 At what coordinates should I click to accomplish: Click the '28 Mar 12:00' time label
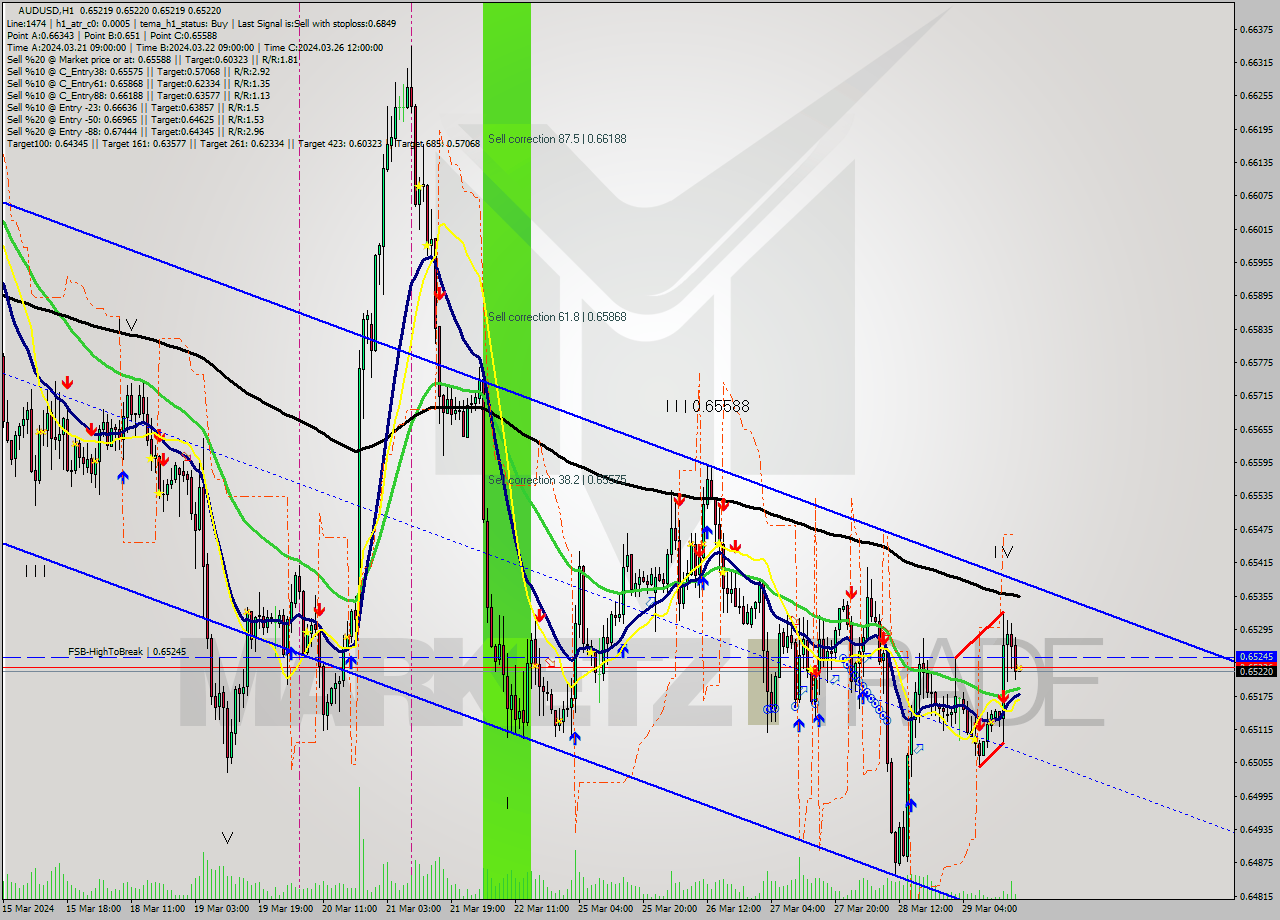coord(926,909)
